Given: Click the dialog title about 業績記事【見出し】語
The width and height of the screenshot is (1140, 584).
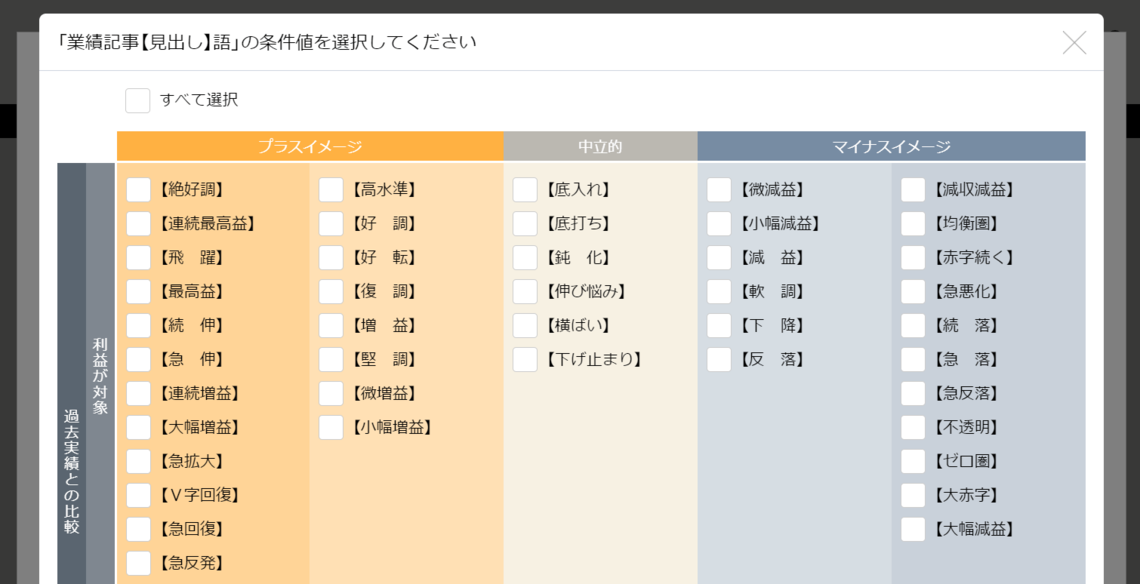Looking at the screenshot, I should click(x=266, y=42).
